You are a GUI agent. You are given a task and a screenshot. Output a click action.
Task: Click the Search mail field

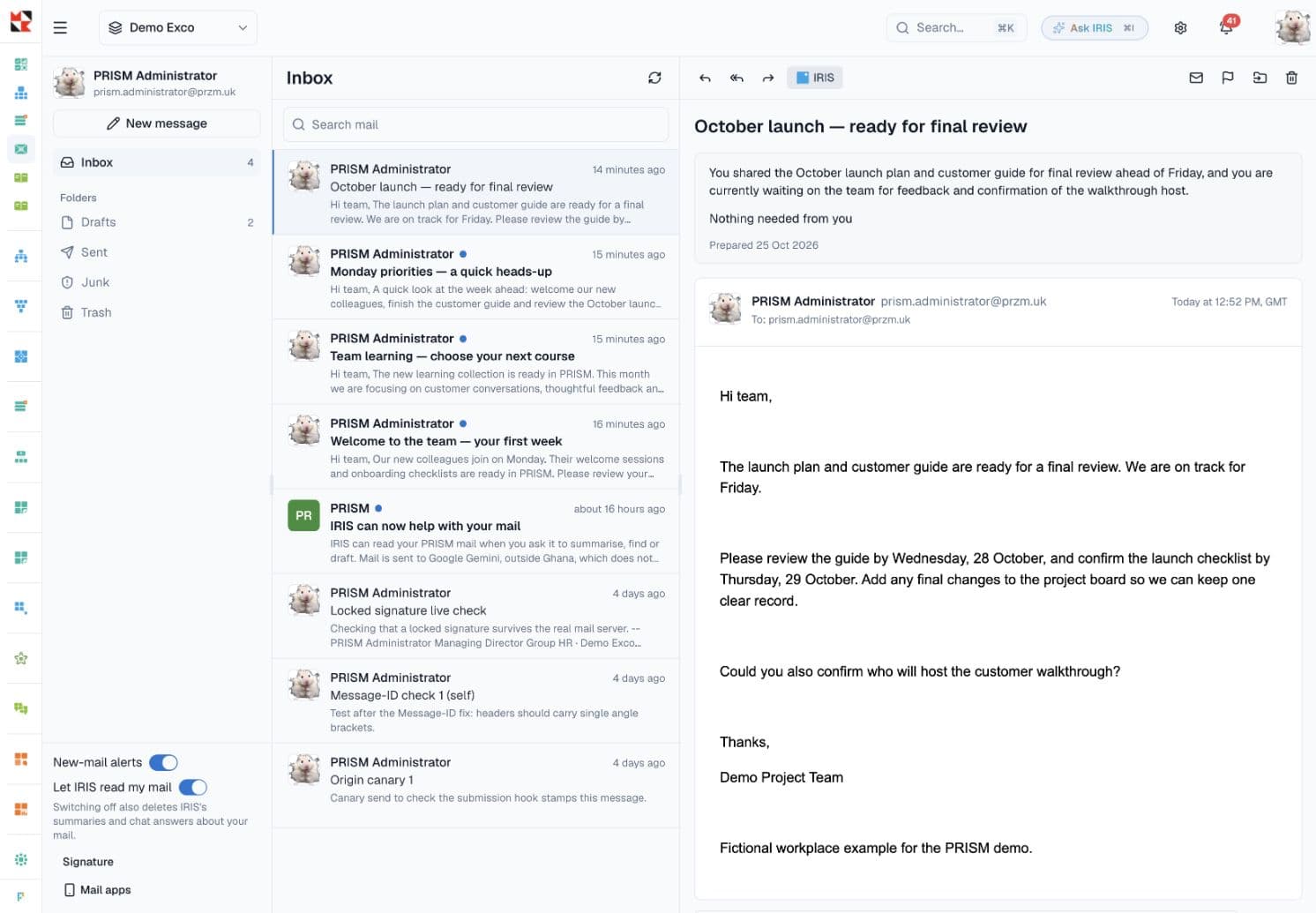(475, 124)
